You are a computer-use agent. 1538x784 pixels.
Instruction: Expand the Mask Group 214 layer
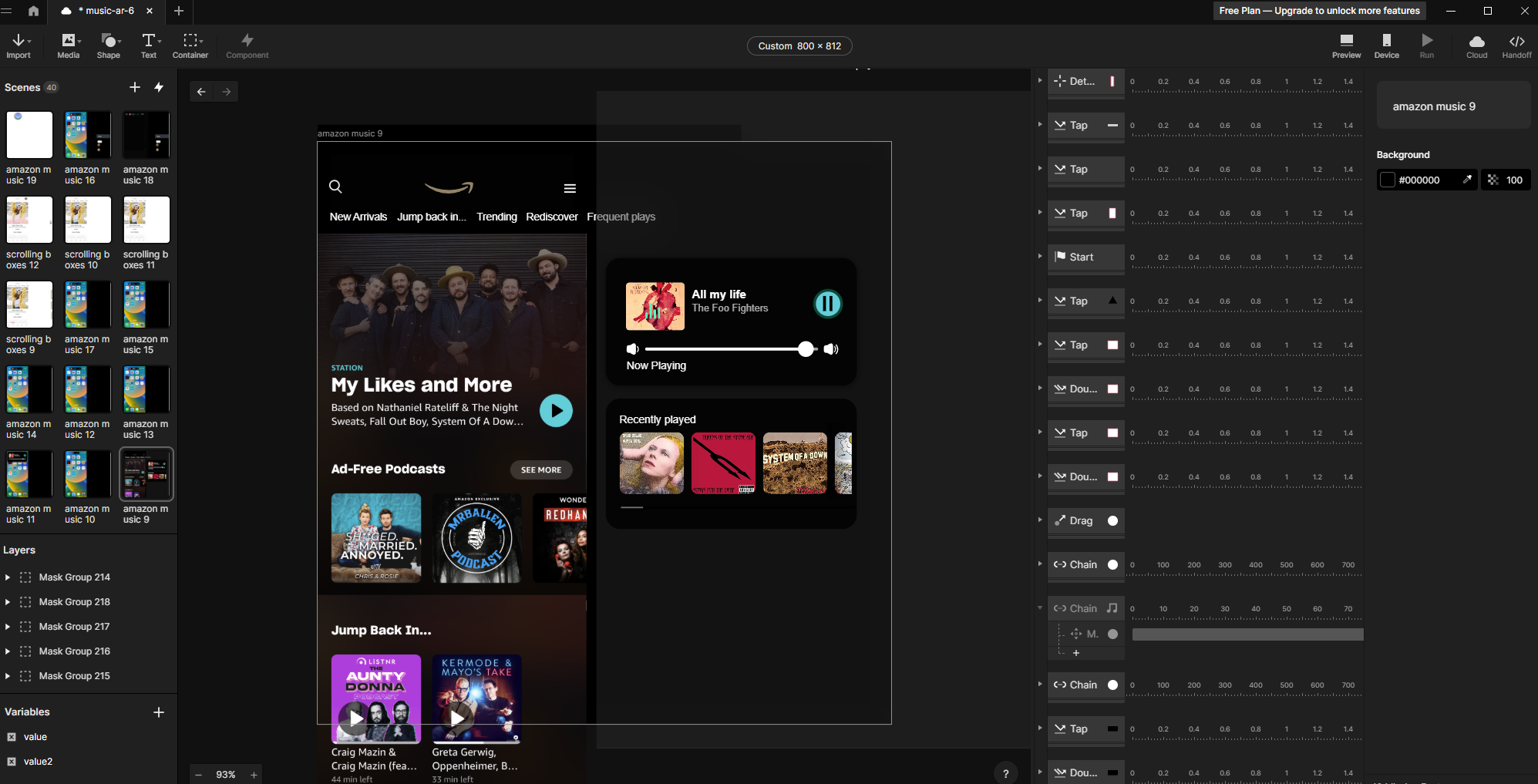click(8, 577)
